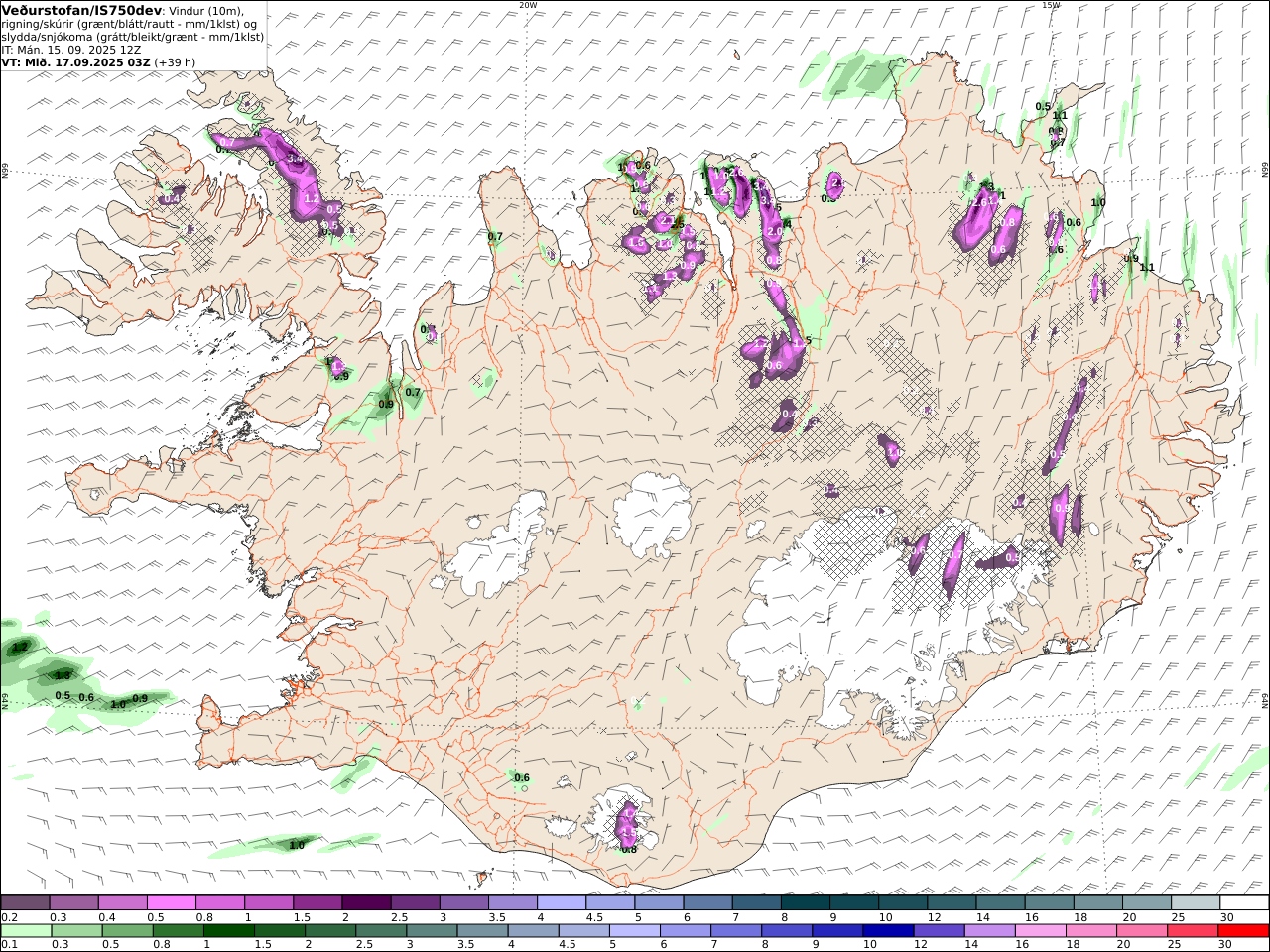Pick the bright pink snow-scale swatch starting at 0.5
The width and height of the screenshot is (1270, 952).
(171, 902)
